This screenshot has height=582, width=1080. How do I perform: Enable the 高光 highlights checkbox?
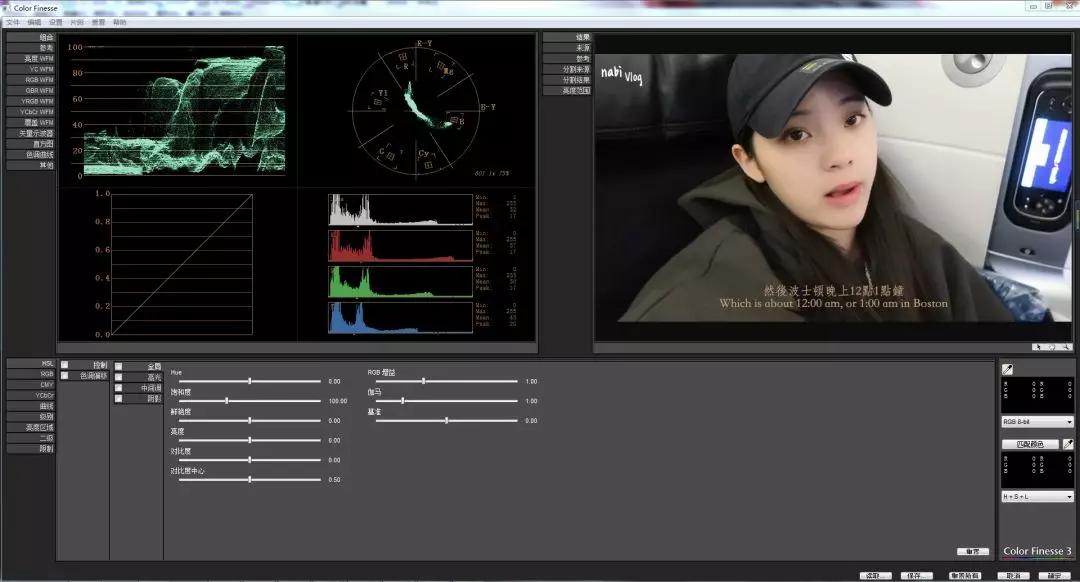coord(118,377)
